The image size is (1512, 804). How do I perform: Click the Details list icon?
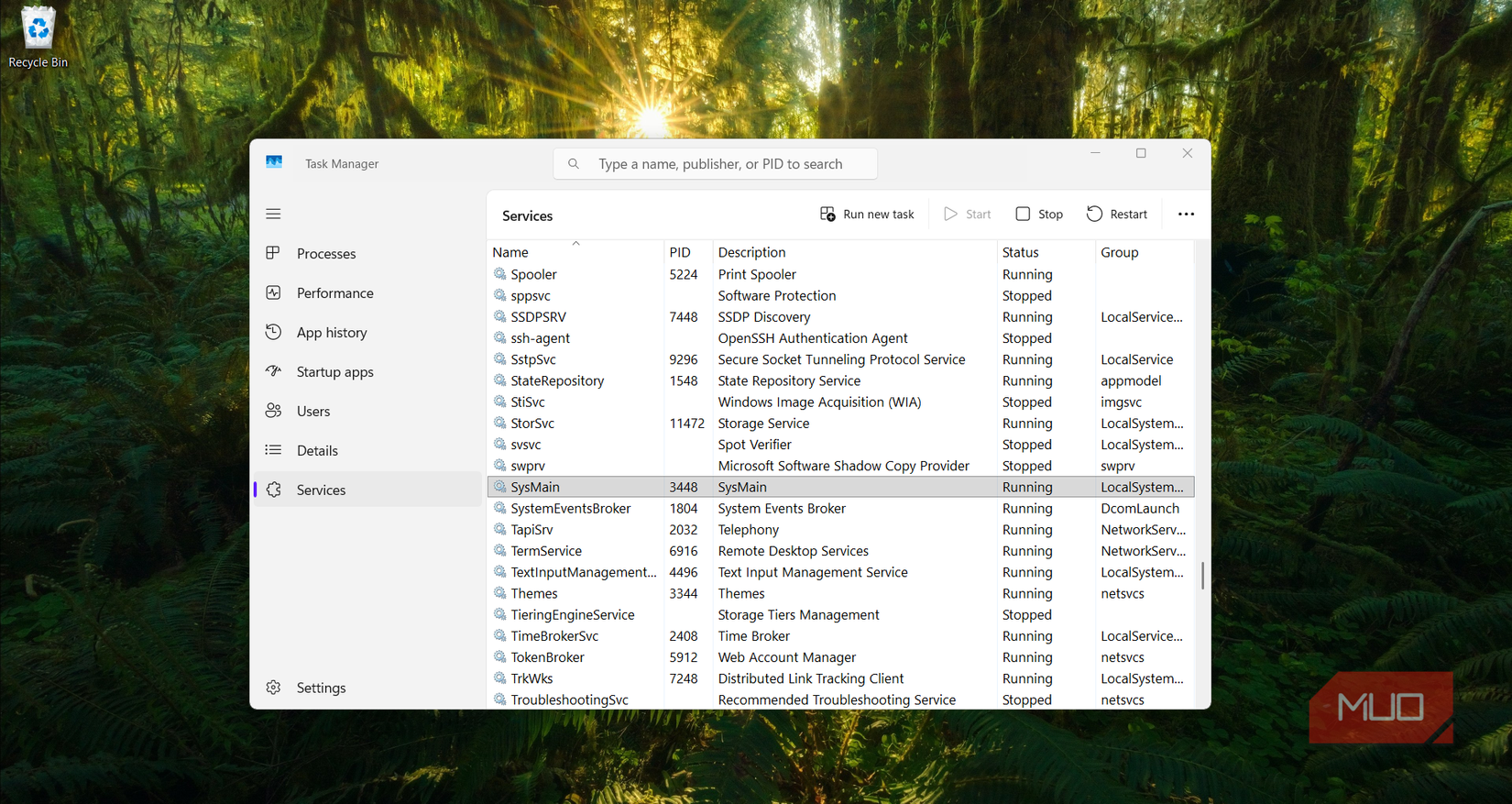[273, 450]
